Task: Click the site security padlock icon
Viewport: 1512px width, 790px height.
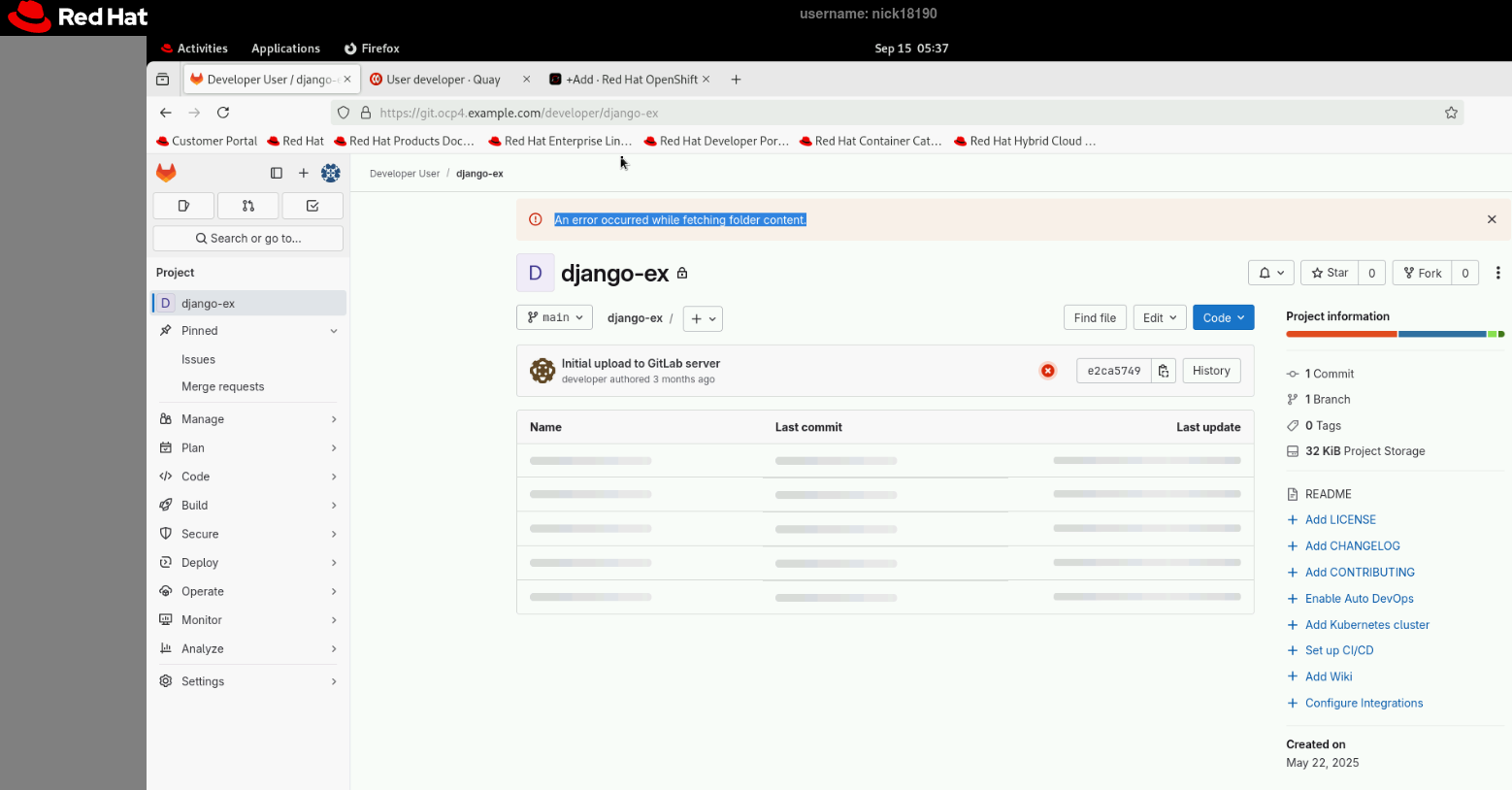Action: [x=366, y=113]
